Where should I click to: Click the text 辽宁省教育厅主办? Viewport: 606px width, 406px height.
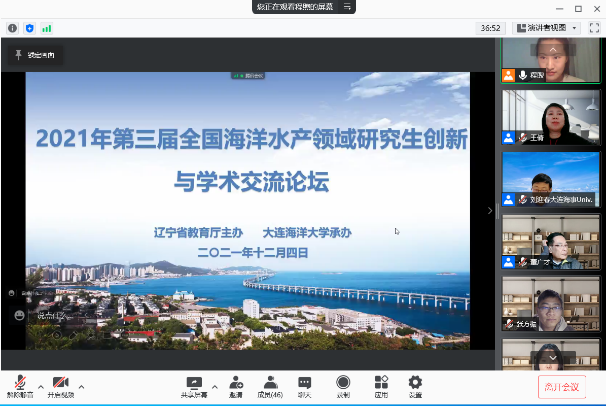[x=198, y=233]
